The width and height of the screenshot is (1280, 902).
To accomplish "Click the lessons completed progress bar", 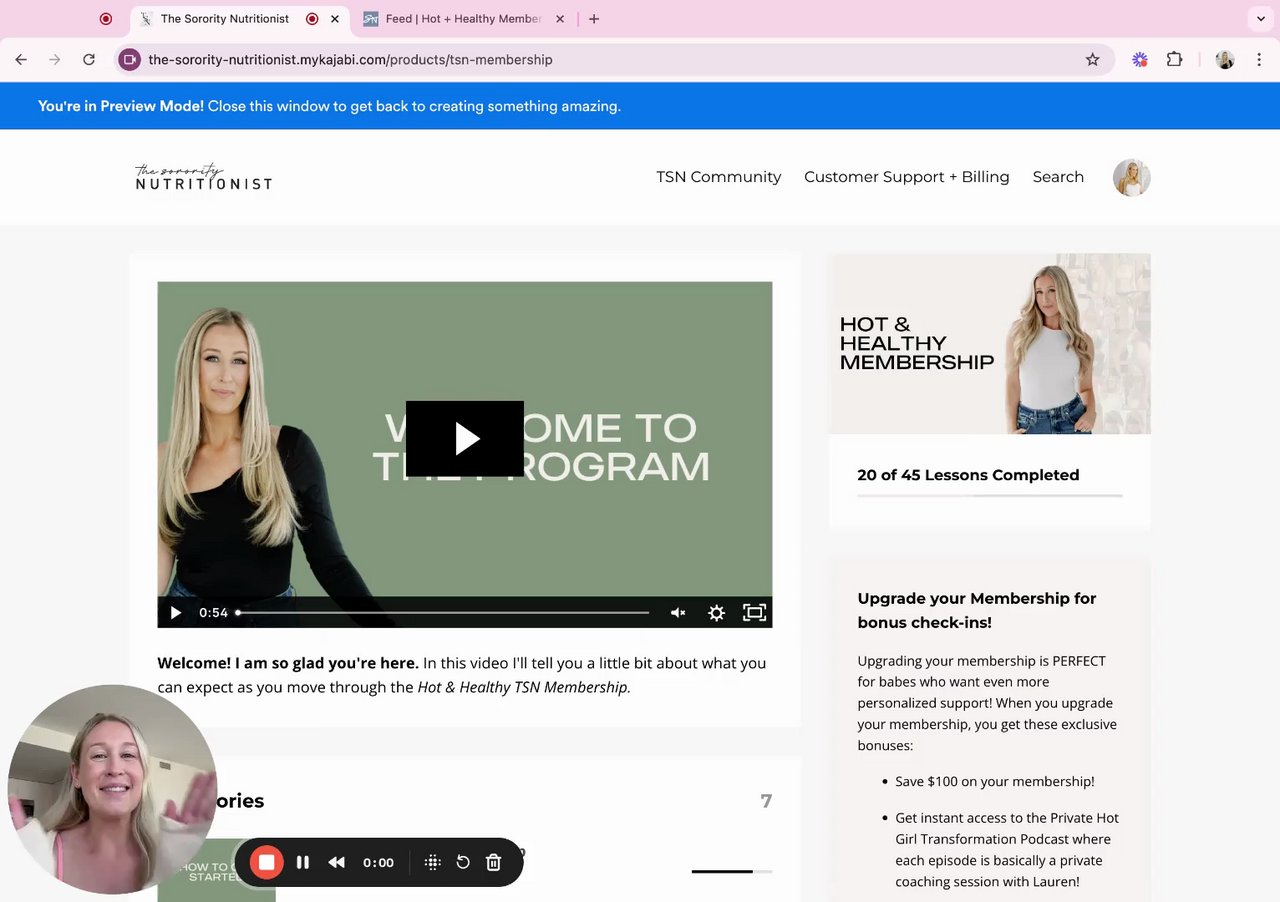I will (x=990, y=496).
